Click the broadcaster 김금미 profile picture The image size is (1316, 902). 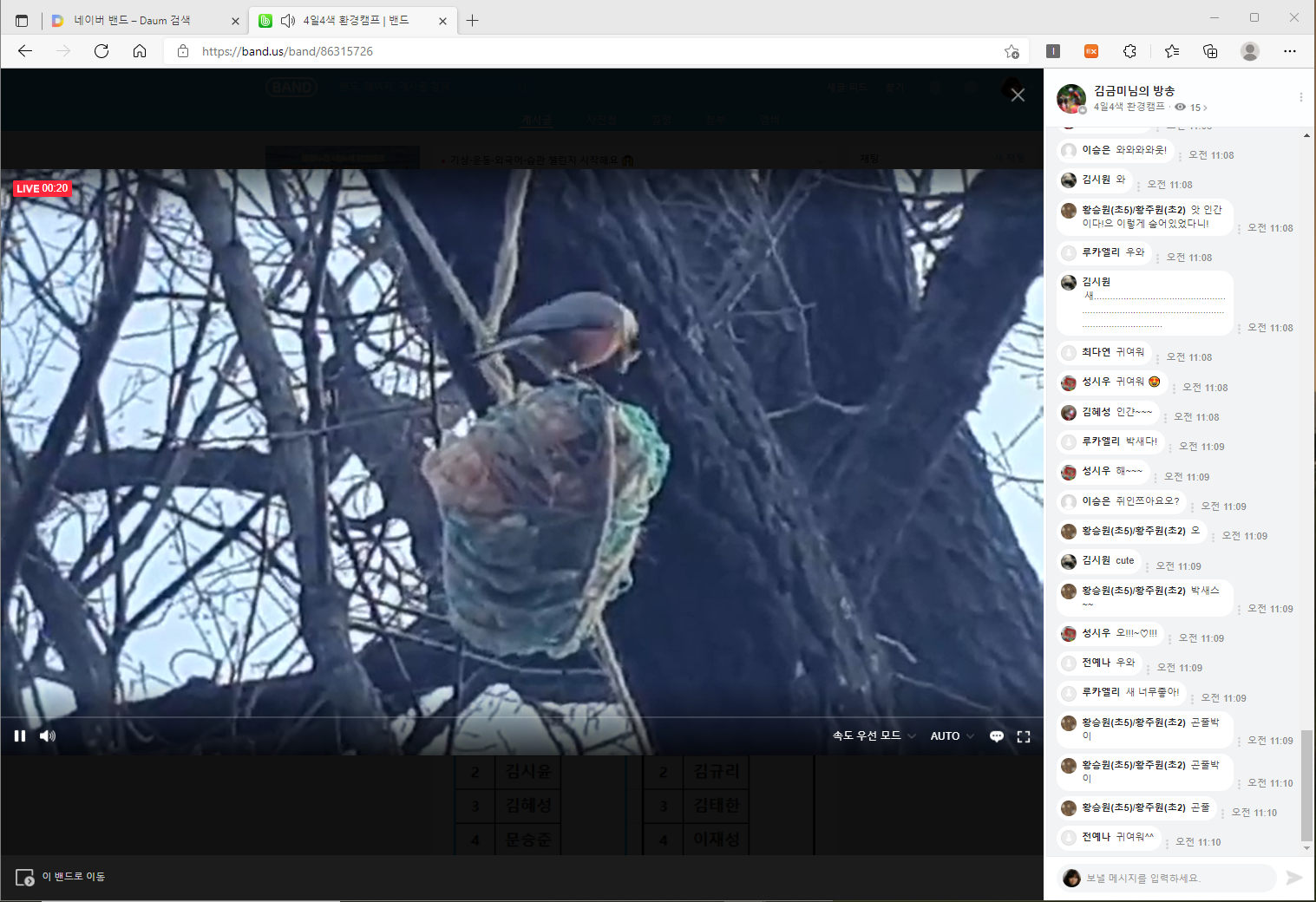point(1071,99)
